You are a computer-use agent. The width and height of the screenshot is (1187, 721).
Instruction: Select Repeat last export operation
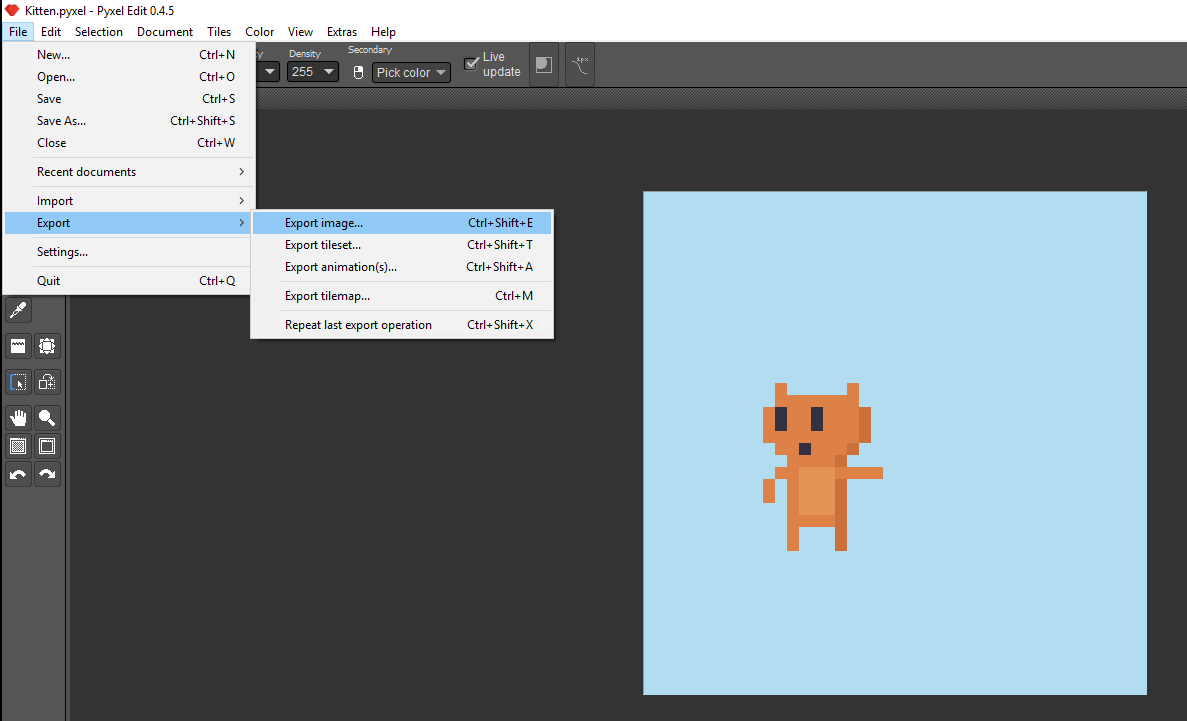point(357,324)
